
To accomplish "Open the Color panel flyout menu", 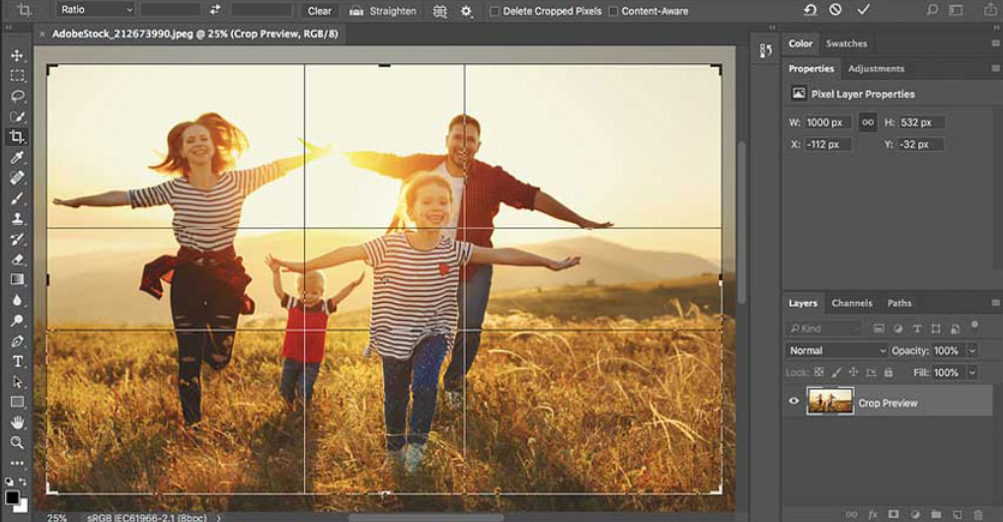I will pyautogui.click(x=995, y=43).
